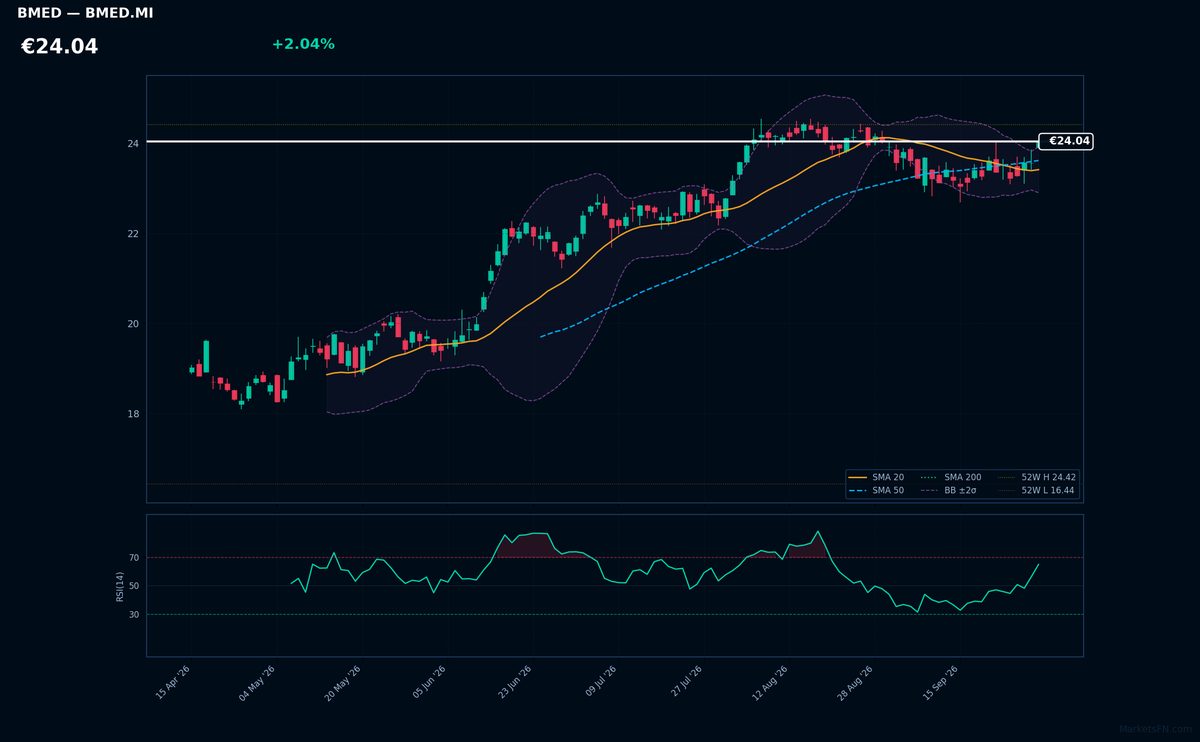Select the SMA 50 legend entry
The image size is (1200, 742).
877,491
